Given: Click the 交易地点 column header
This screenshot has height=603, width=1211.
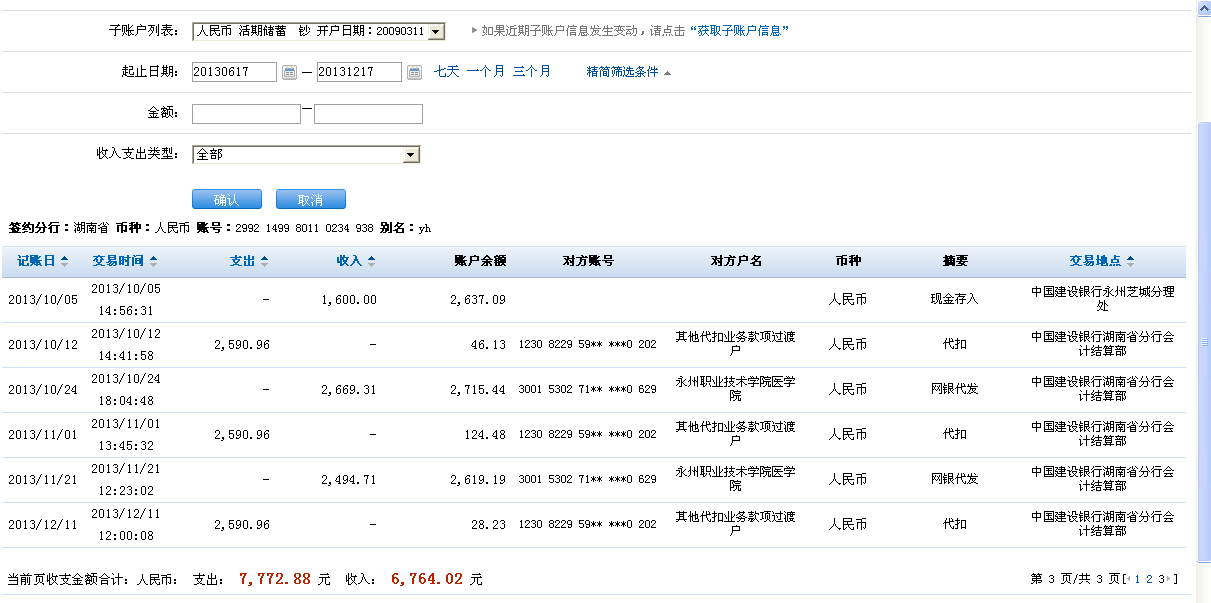Looking at the screenshot, I should tap(1095, 261).
